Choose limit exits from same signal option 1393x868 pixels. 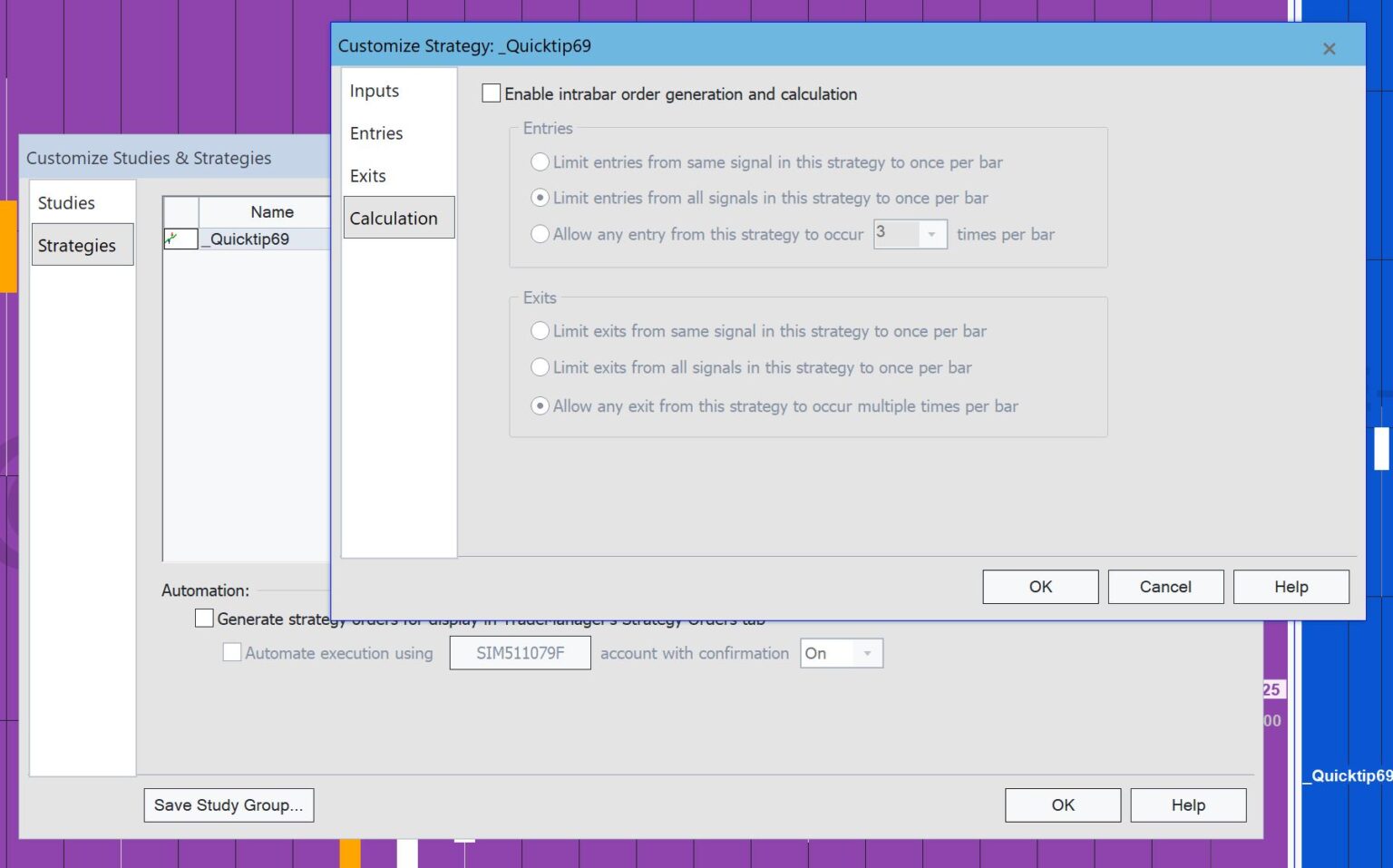click(x=541, y=331)
